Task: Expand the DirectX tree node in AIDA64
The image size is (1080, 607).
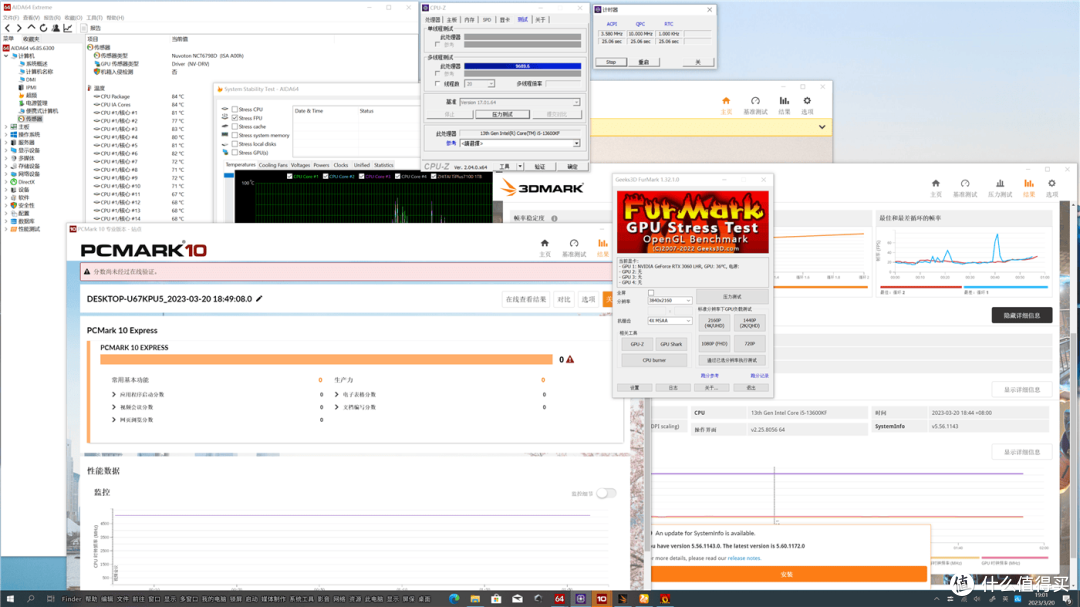Action: coord(6,182)
